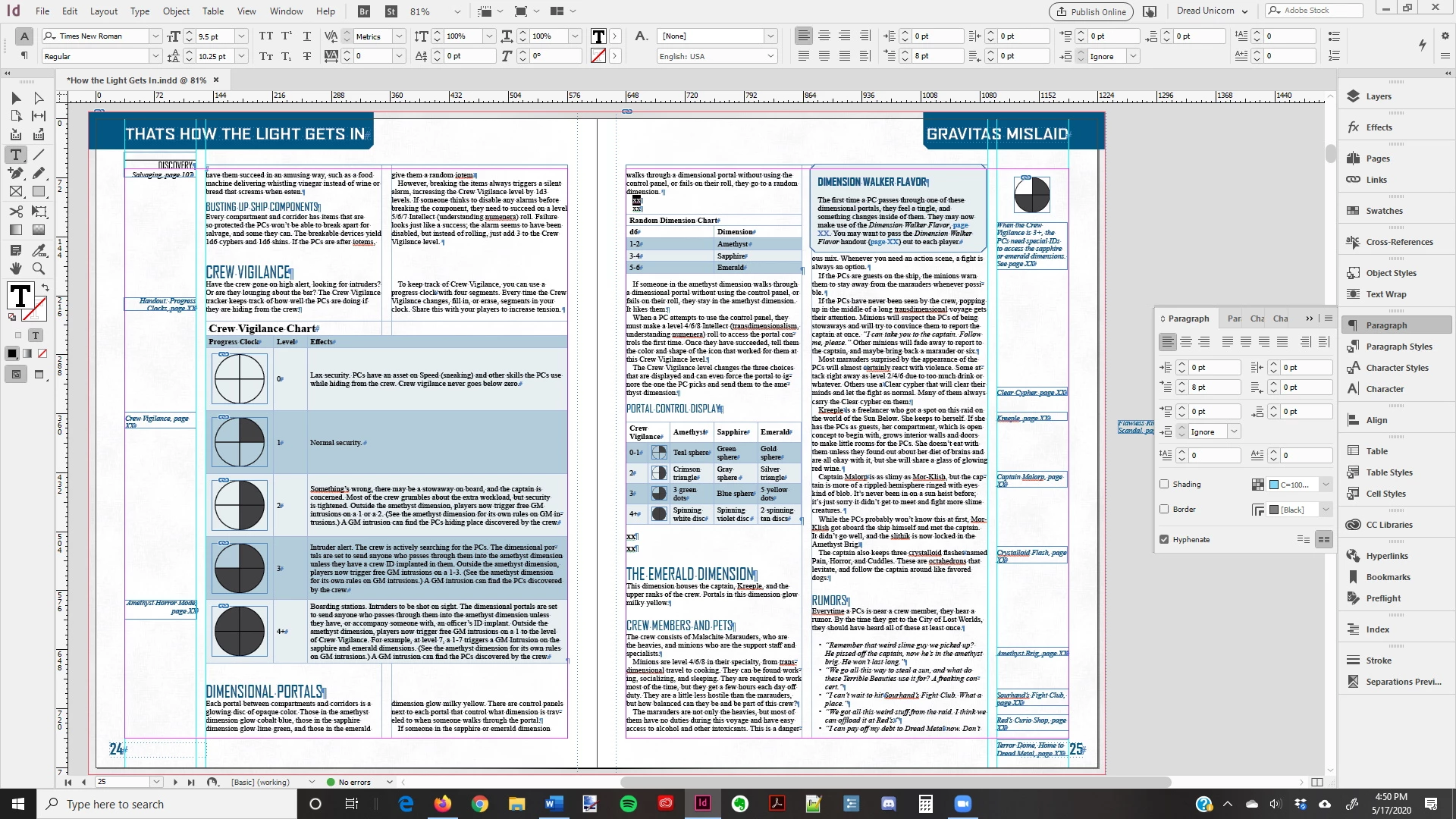Viewport: 1456px width, 819px height.
Task: Open the Preflight panel
Action: (x=1382, y=598)
